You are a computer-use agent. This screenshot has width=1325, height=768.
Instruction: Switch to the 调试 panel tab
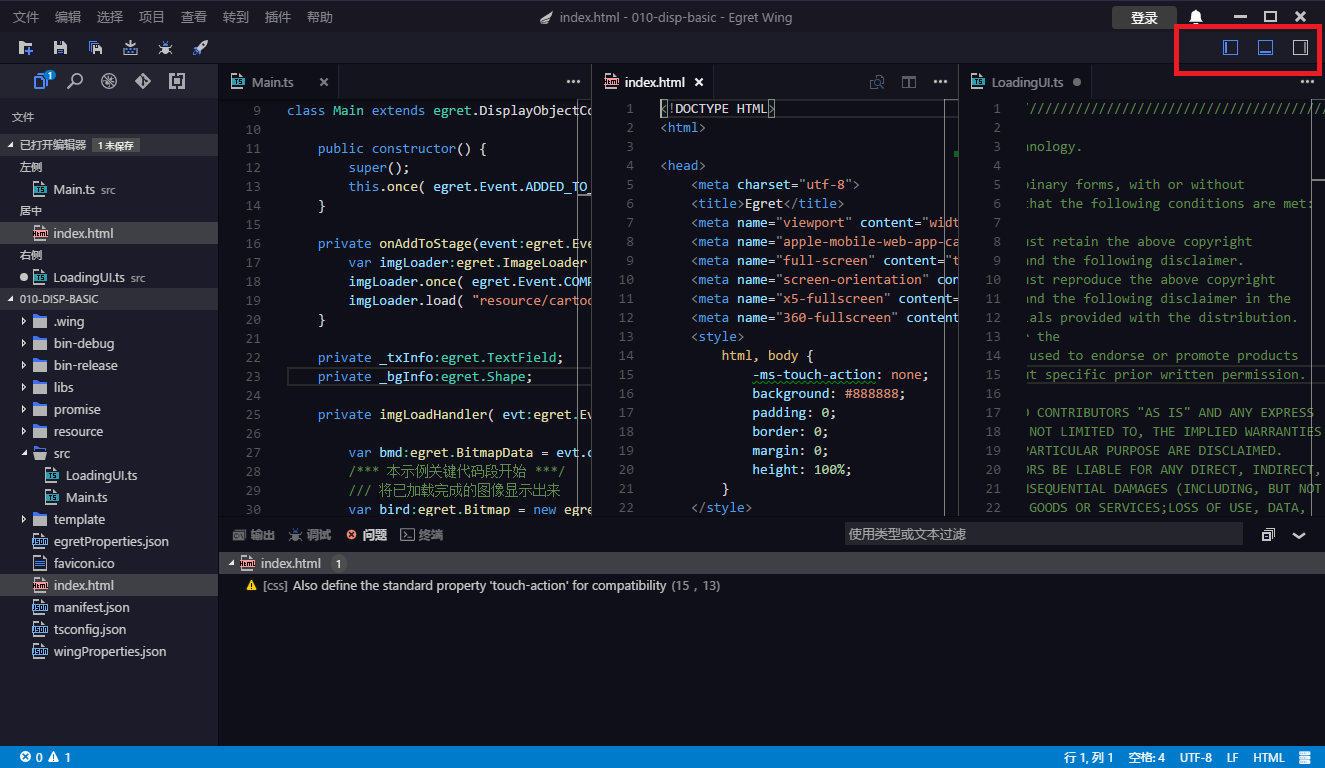310,535
